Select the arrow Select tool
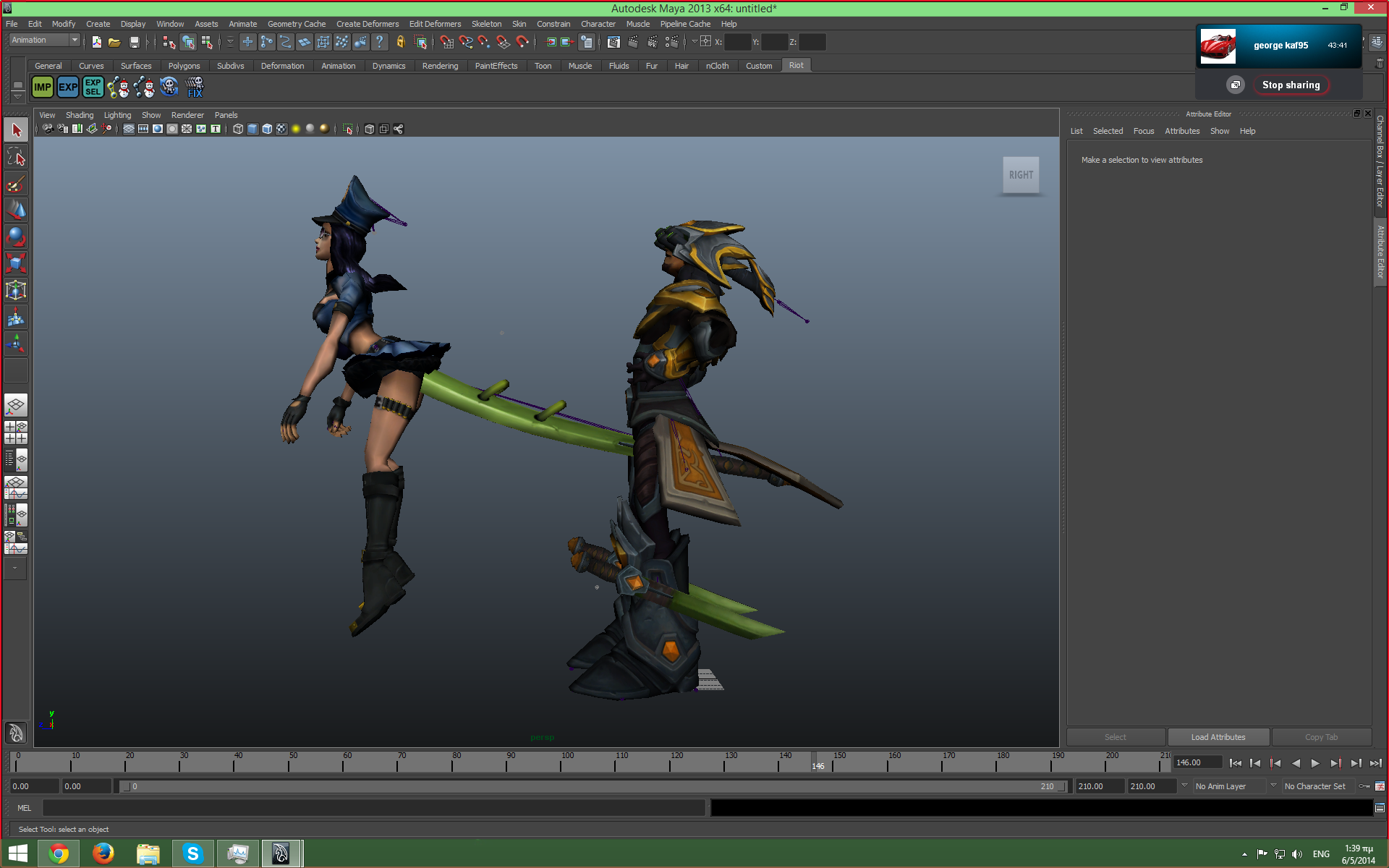1389x868 pixels. coord(16,130)
